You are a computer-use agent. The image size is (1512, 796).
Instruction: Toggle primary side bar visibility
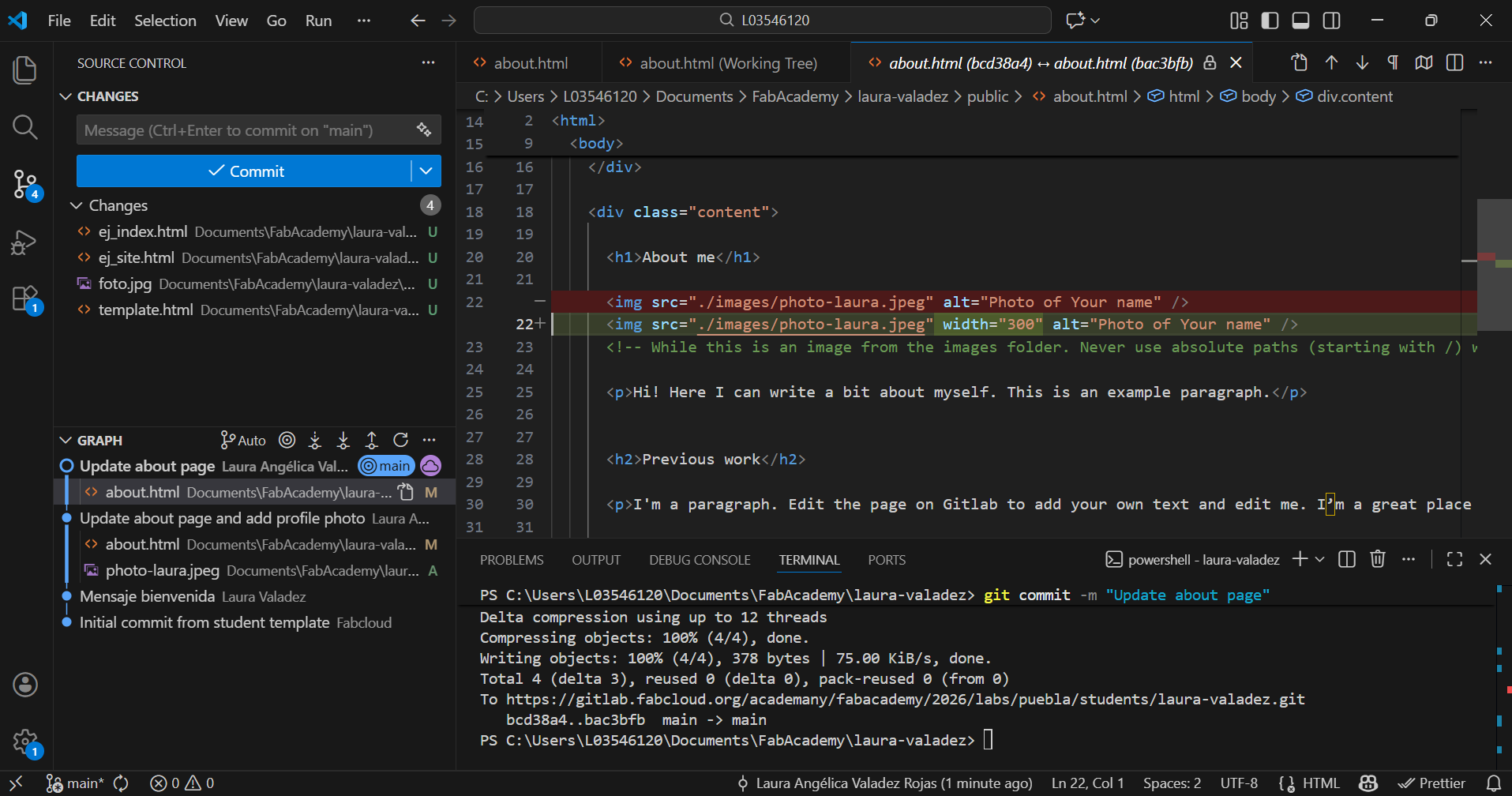pos(1270,21)
